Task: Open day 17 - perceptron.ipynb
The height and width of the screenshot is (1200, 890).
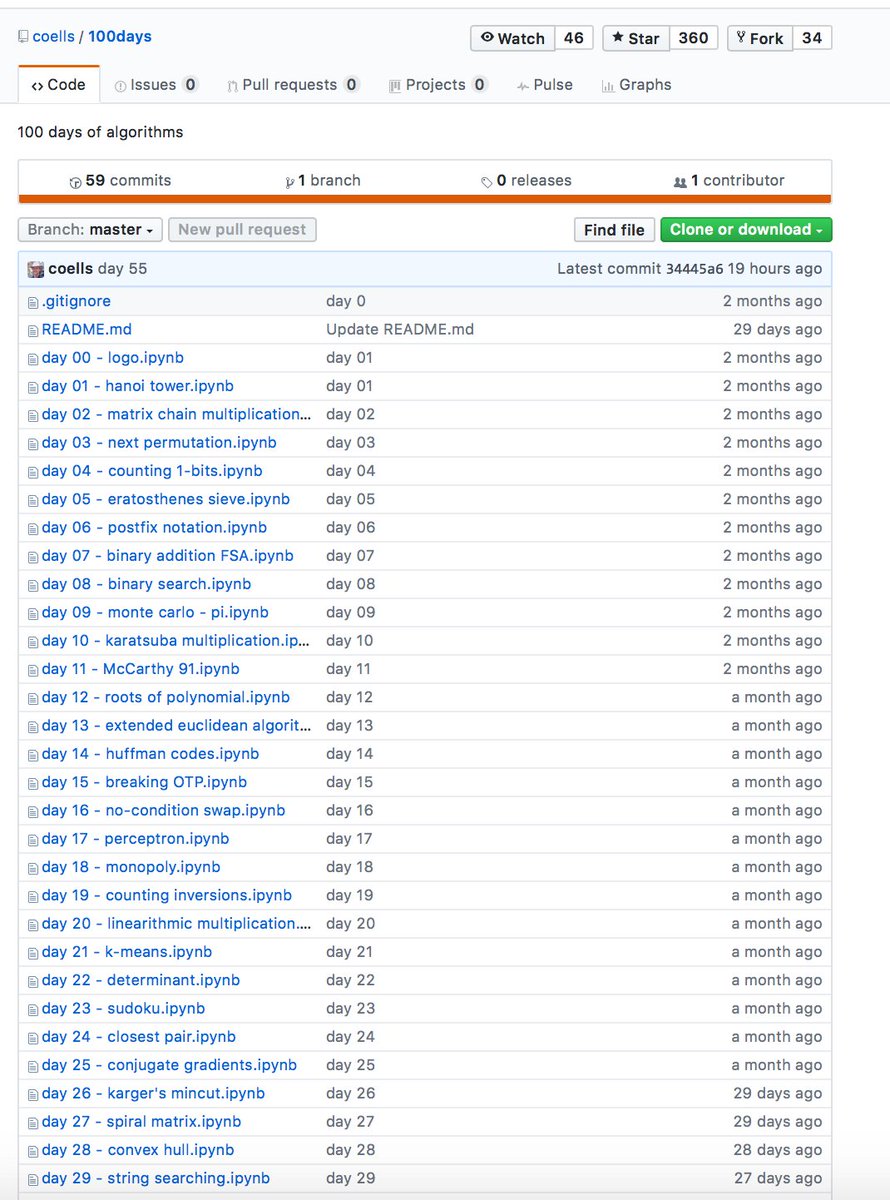Action: pos(135,839)
